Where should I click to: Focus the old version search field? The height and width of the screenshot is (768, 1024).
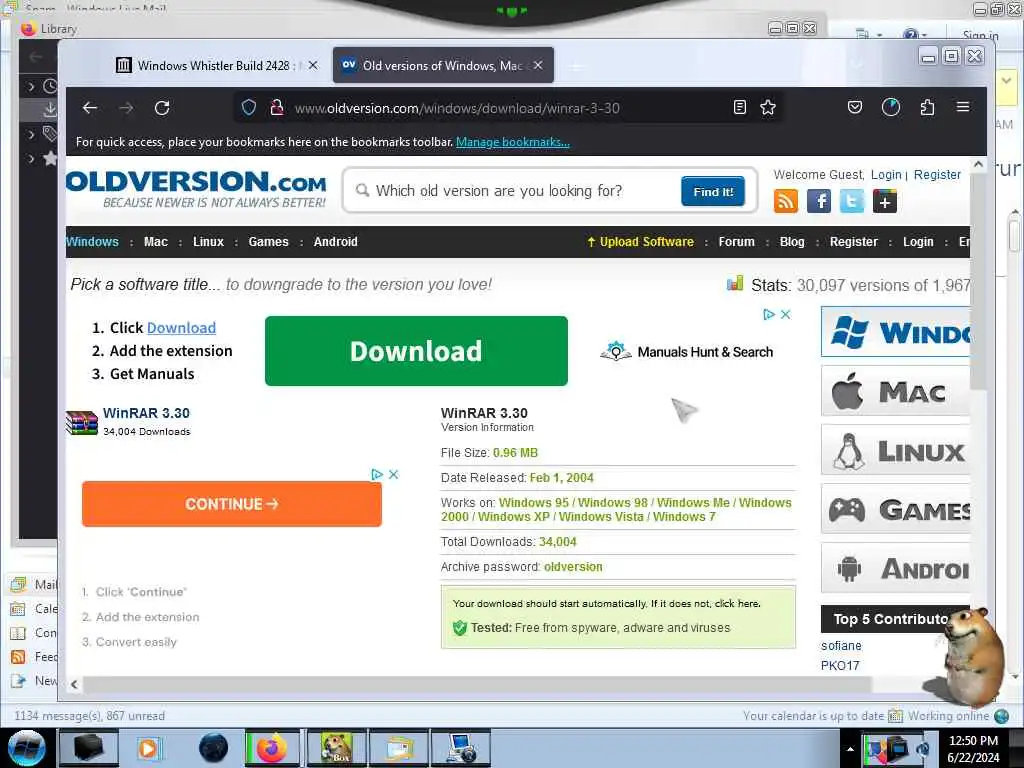click(516, 191)
